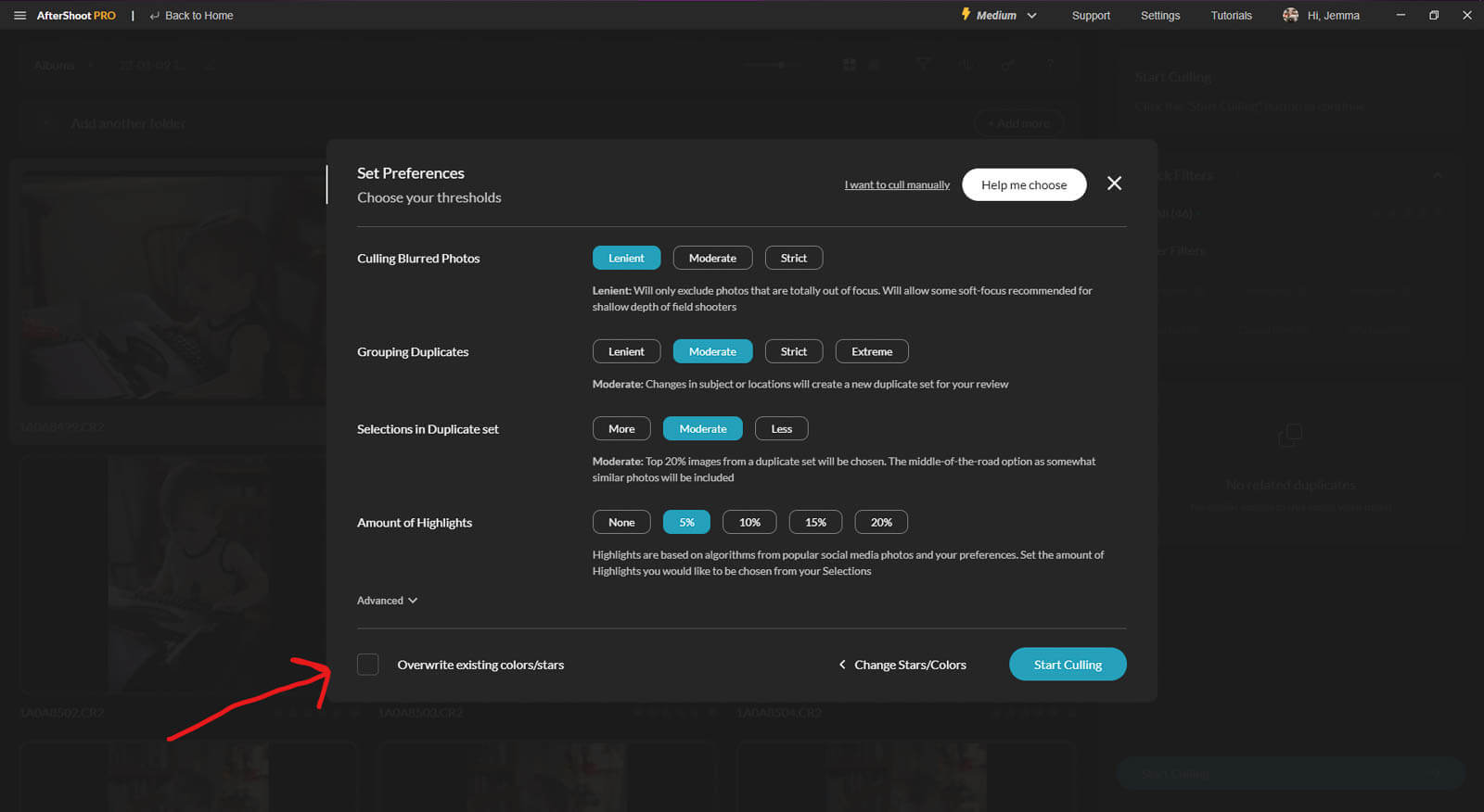The width and height of the screenshot is (1484, 812).
Task: Open the Medium performance dropdown
Action: pyautogui.click(x=1031, y=16)
